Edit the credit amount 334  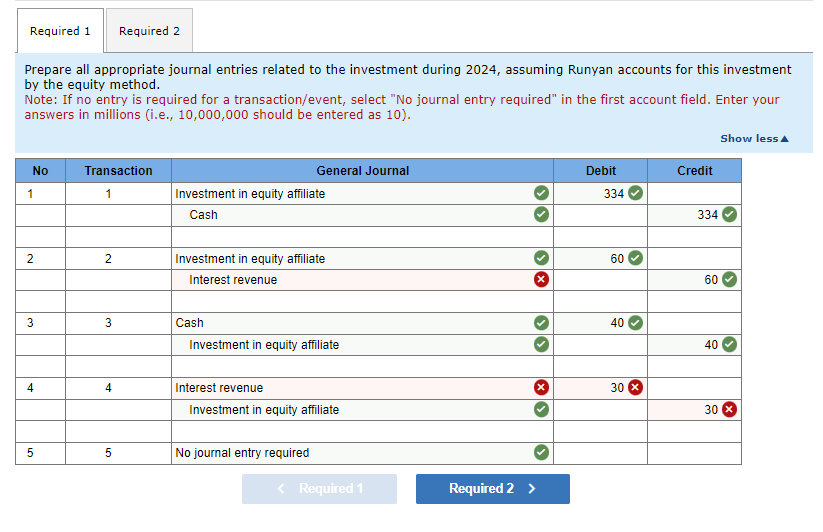694,215
